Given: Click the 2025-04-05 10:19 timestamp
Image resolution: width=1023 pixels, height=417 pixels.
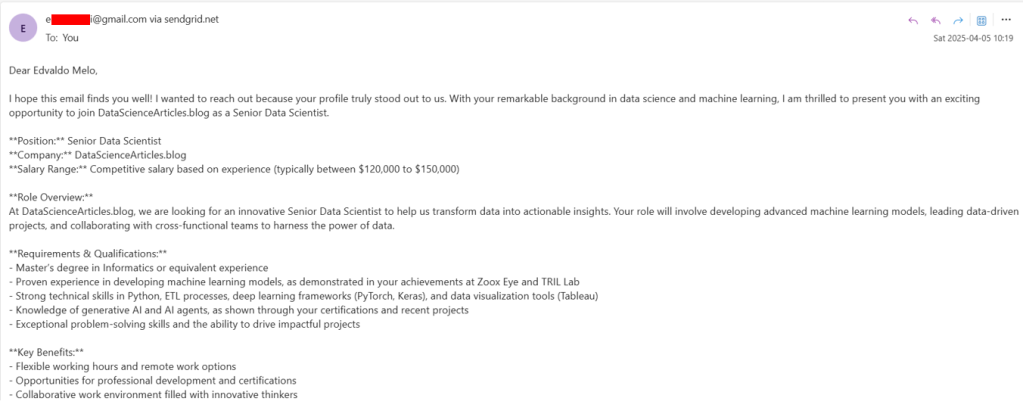Looking at the screenshot, I should (x=971, y=39).
